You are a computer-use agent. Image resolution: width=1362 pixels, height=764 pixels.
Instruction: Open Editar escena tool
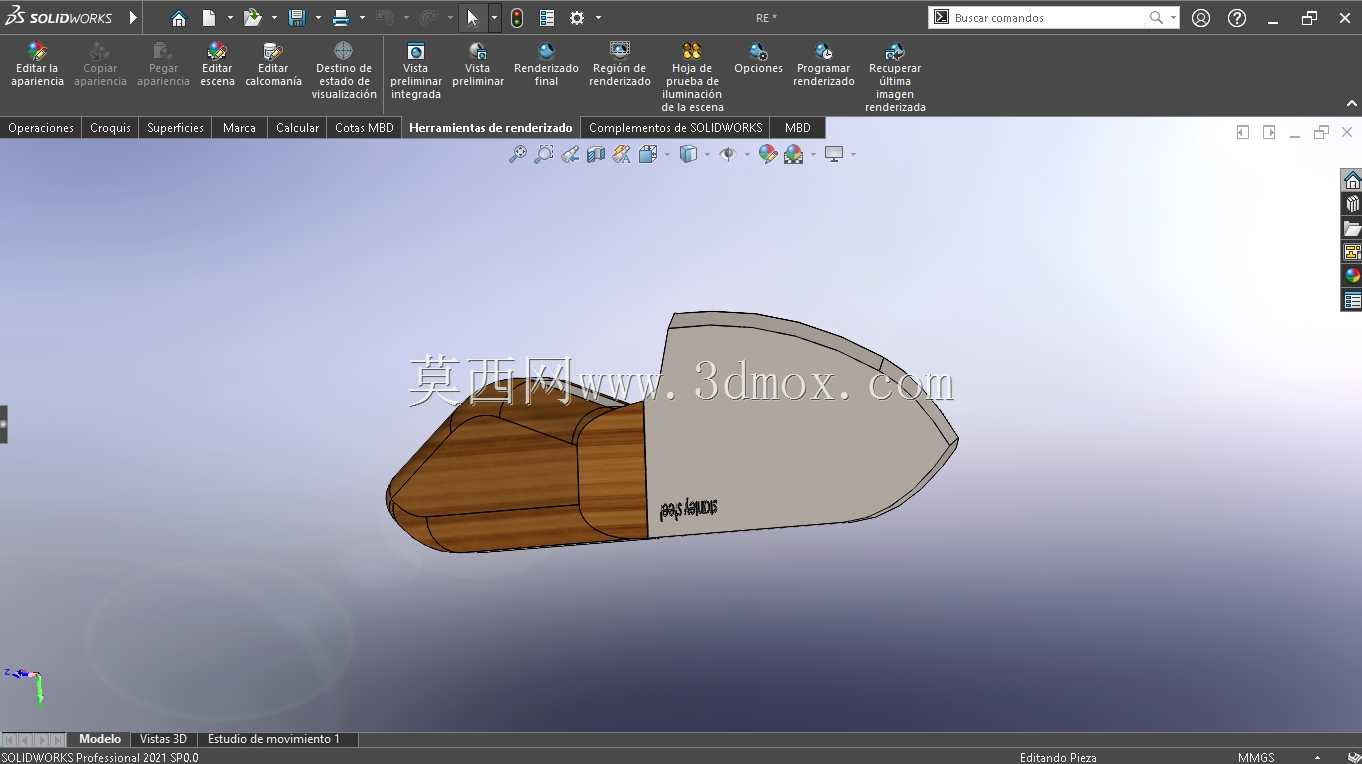click(x=217, y=65)
